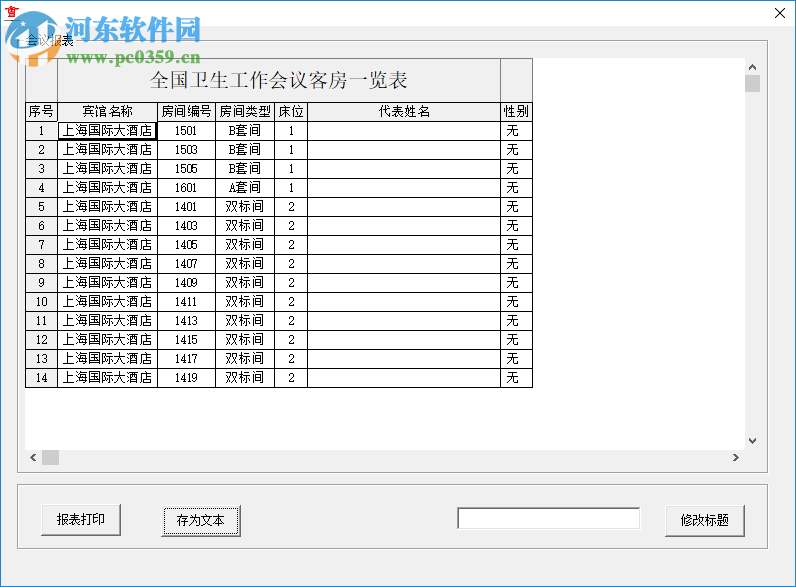Close the report window
Image resolution: width=796 pixels, height=587 pixels.
click(x=780, y=13)
